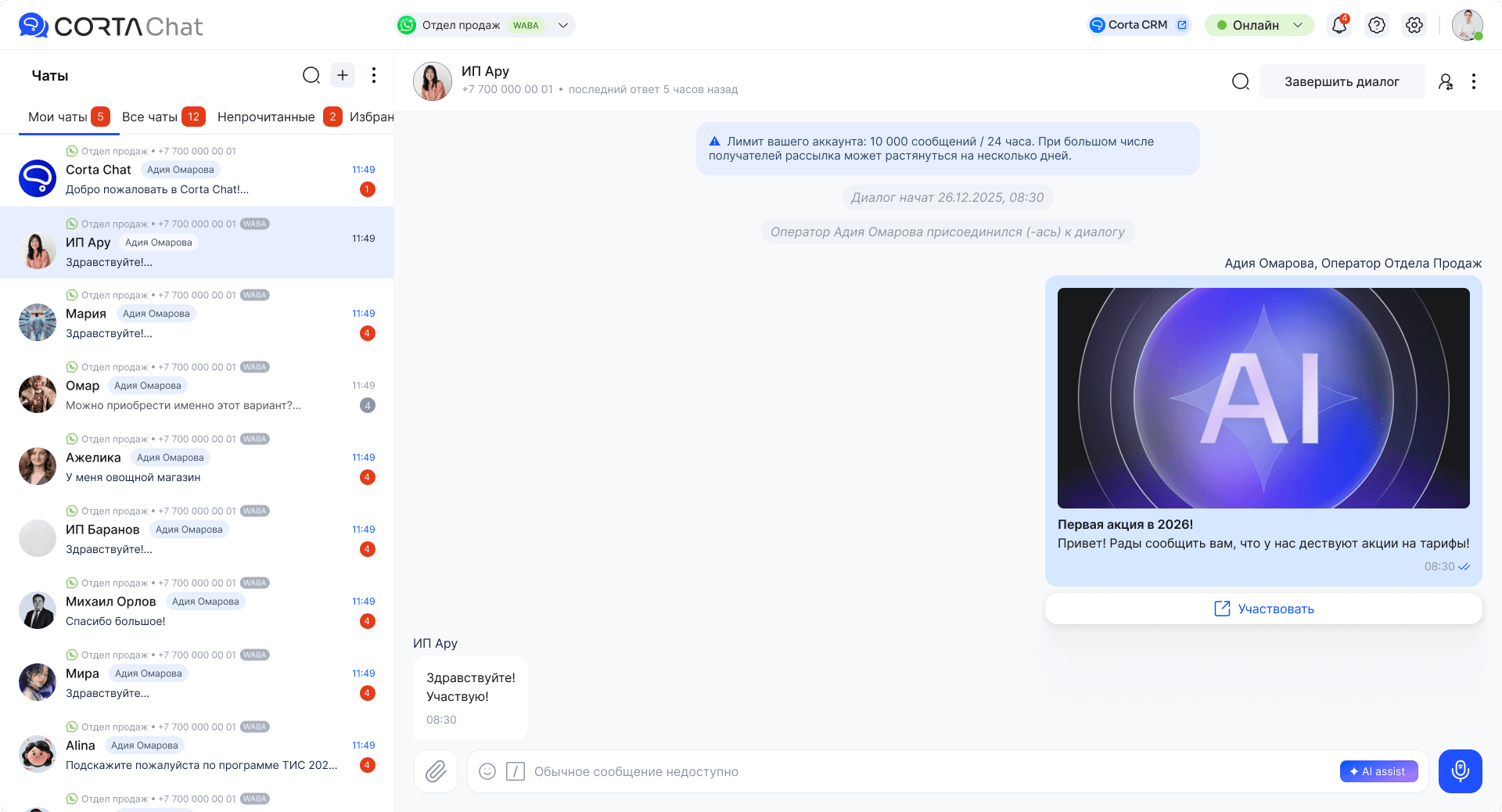The image size is (1502, 812).
Task: Open notifications bell
Action: tap(1339, 25)
